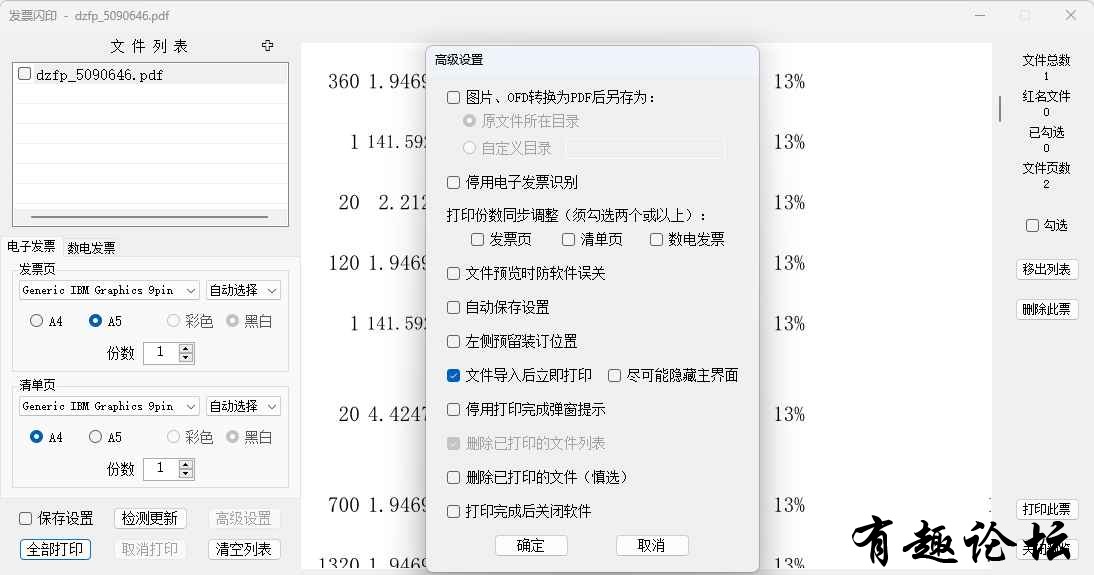
Task: Check 打印完成后关闭软件 option
Action: (454, 512)
